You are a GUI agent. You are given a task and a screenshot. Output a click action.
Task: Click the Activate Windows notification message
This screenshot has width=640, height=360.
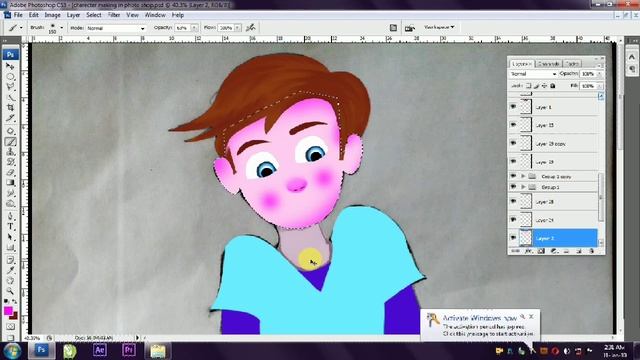click(x=488, y=330)
